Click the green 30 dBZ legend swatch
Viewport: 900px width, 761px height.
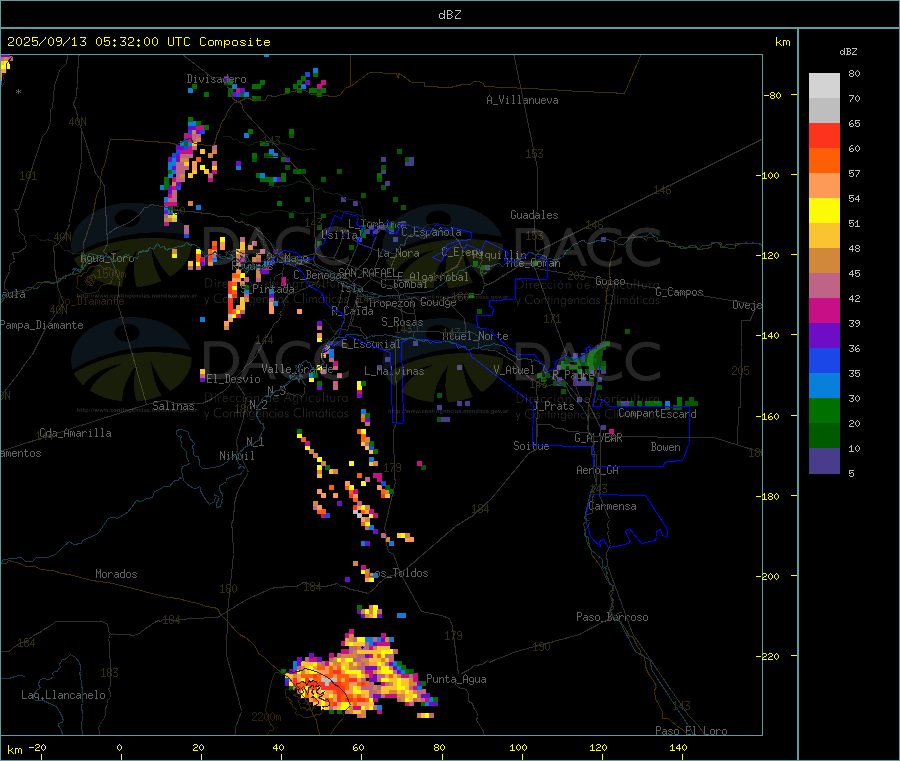point(824,410)
